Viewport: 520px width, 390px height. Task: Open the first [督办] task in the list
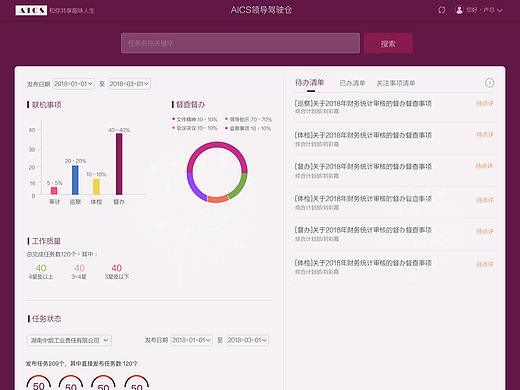(363, 166)
